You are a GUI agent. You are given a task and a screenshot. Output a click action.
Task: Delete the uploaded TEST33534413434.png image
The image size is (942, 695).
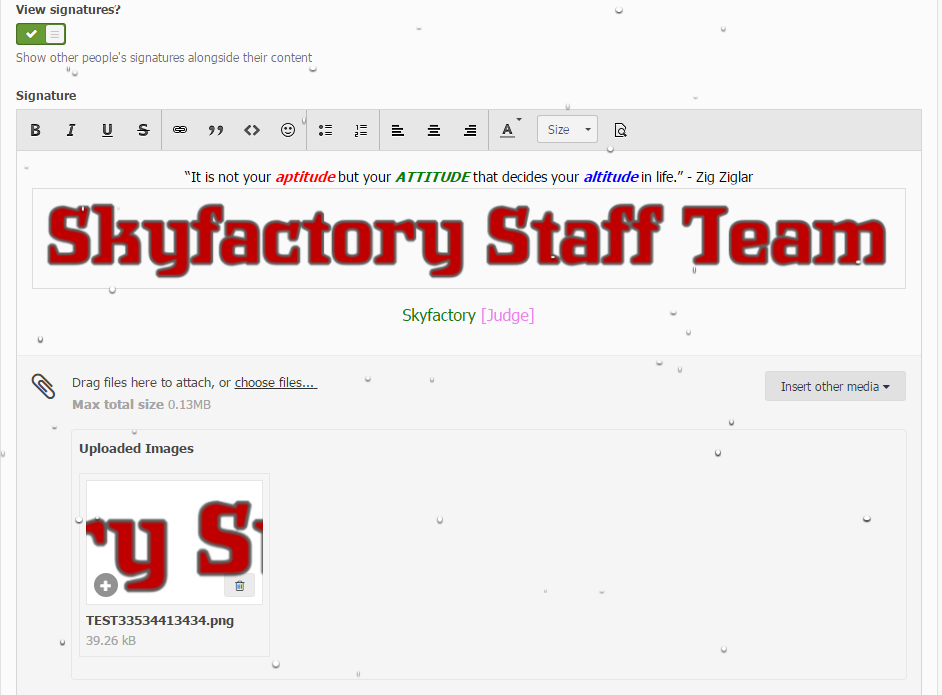click(240, 586)
